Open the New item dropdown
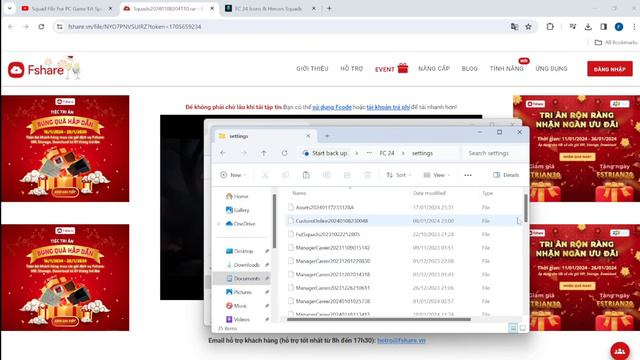640x360 pixels. pyautogui.click(x=233, y=175)
